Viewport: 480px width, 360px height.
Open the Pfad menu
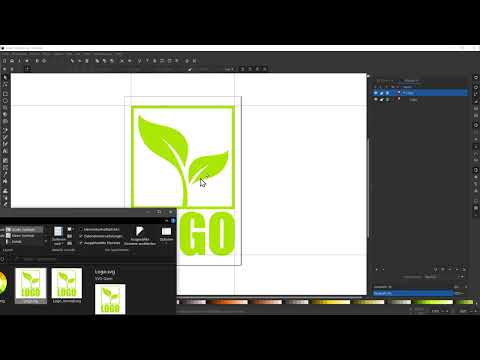tap(69, 54)
